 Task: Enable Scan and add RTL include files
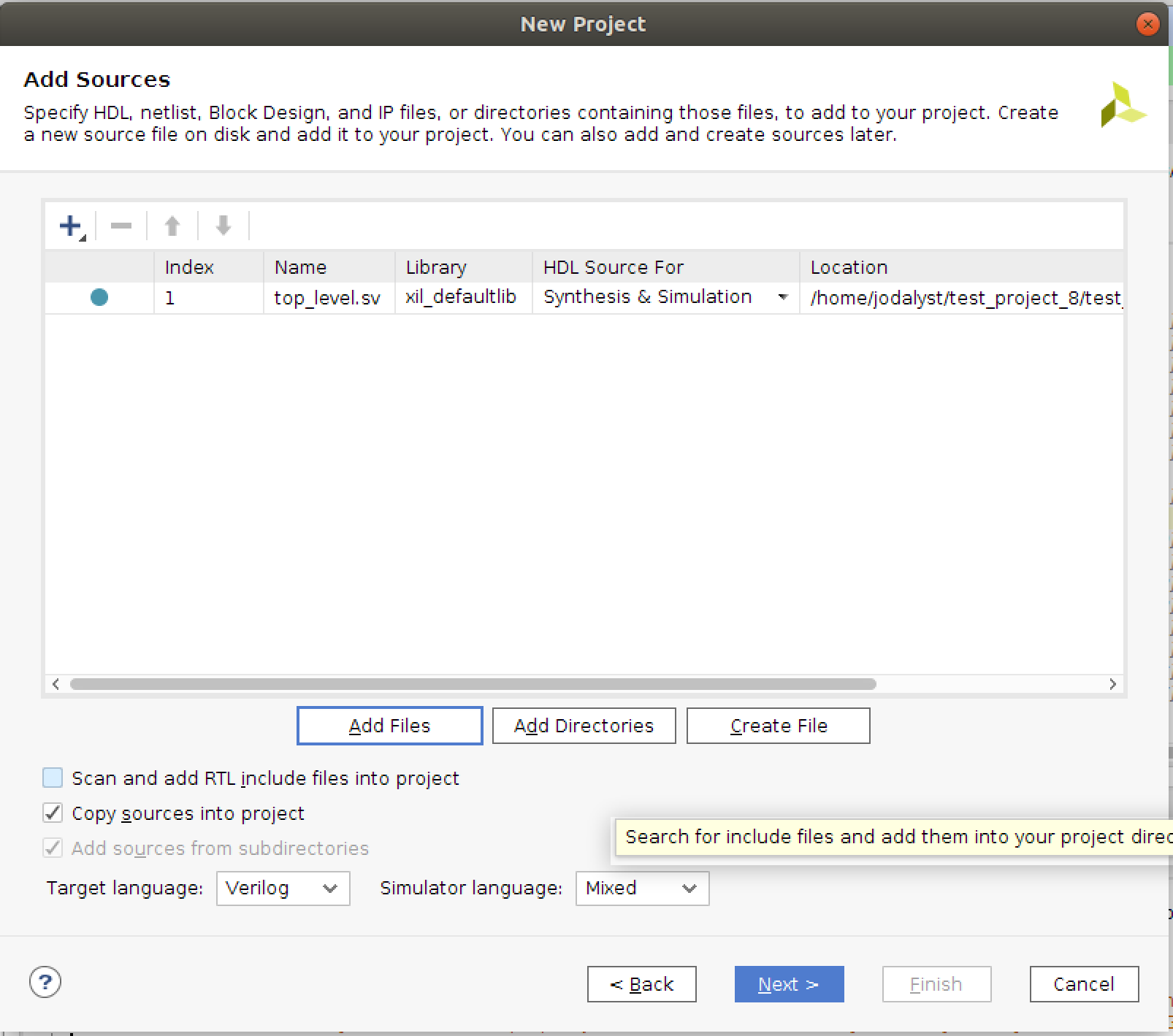[53, 778]
